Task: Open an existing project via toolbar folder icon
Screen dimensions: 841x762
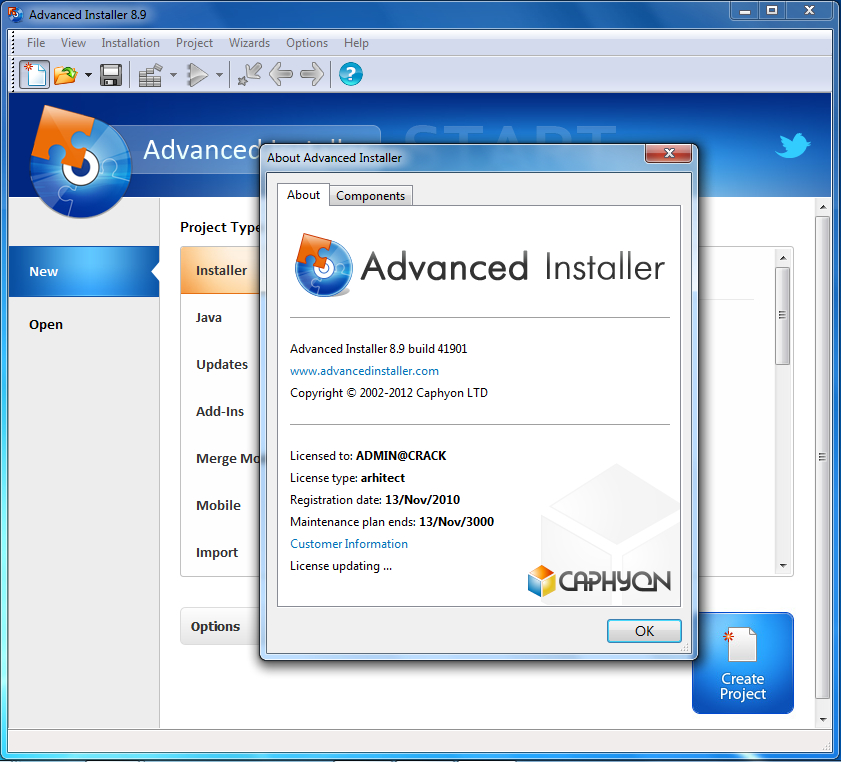Action: pyautogui.click(x=66, y=74)
